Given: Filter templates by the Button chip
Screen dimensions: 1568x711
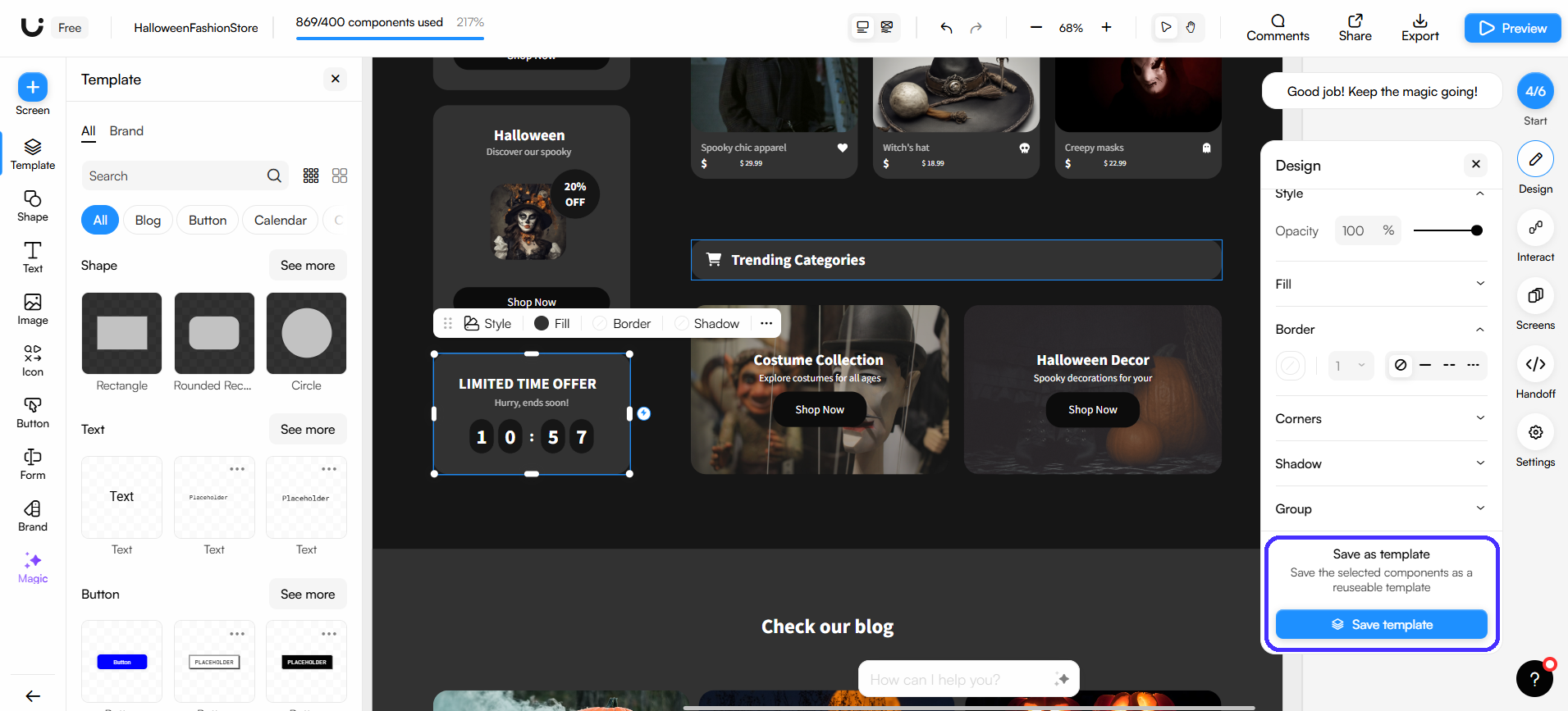Looking at the screenshot, I should (208, 220).
